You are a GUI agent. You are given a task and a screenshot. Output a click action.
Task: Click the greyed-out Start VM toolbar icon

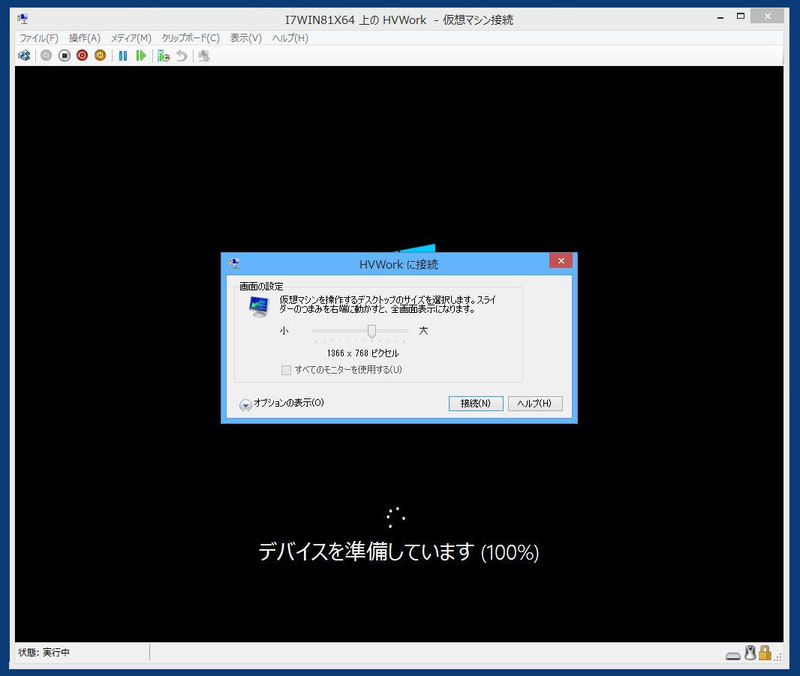tap(46, 56)
